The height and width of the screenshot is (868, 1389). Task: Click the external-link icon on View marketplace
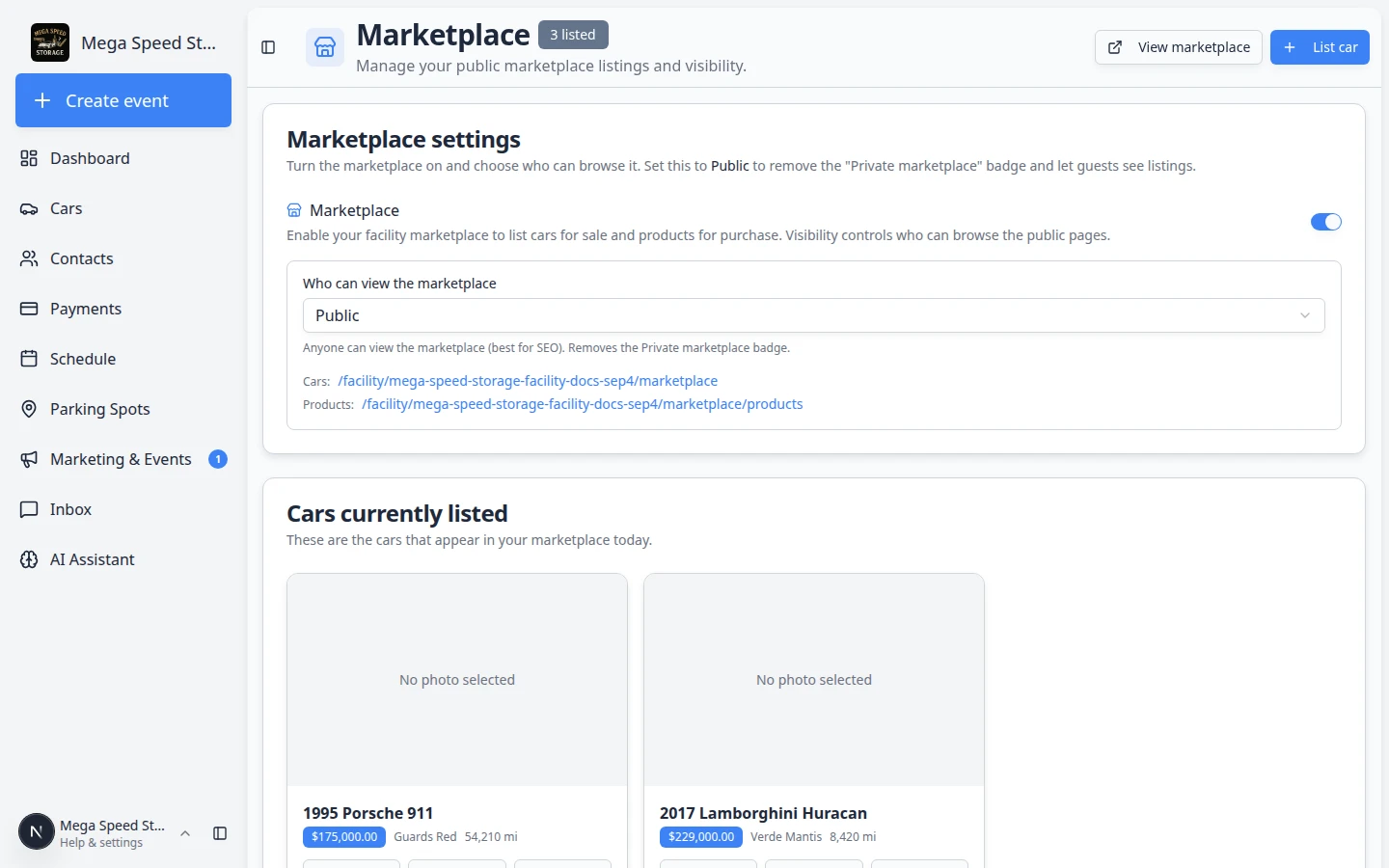1115,47
